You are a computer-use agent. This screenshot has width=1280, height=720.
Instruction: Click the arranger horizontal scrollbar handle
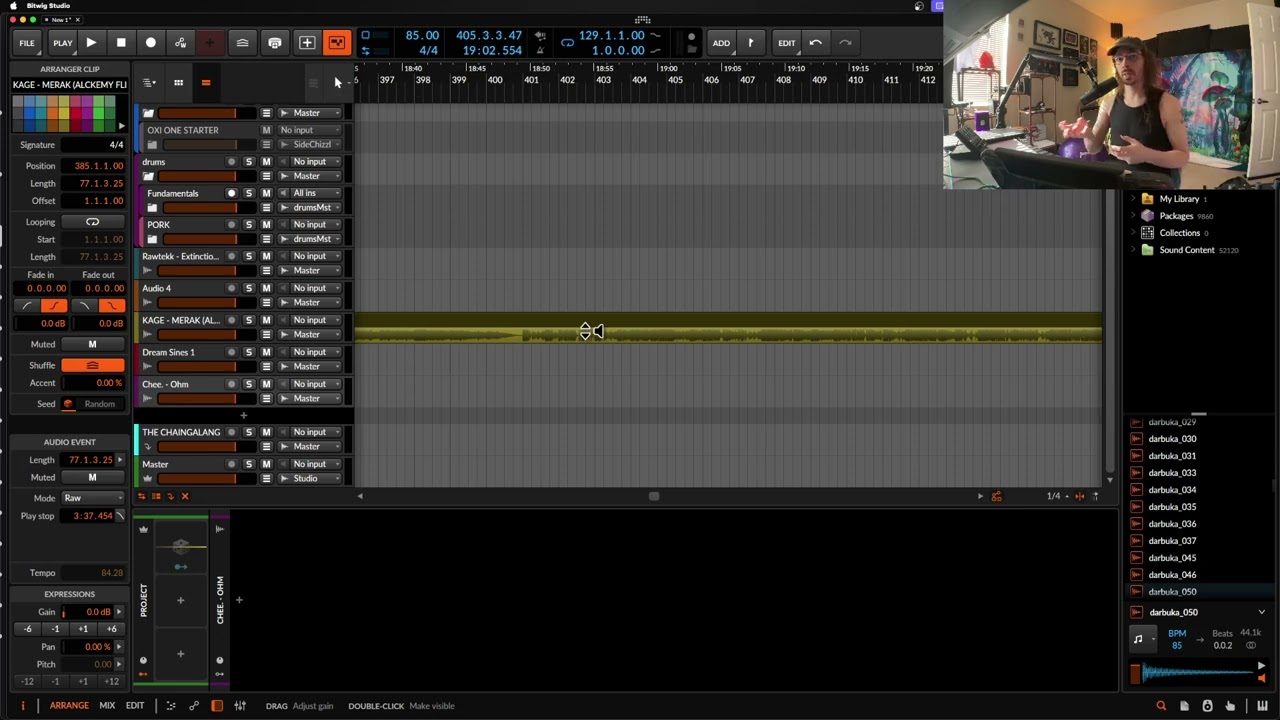654,496
